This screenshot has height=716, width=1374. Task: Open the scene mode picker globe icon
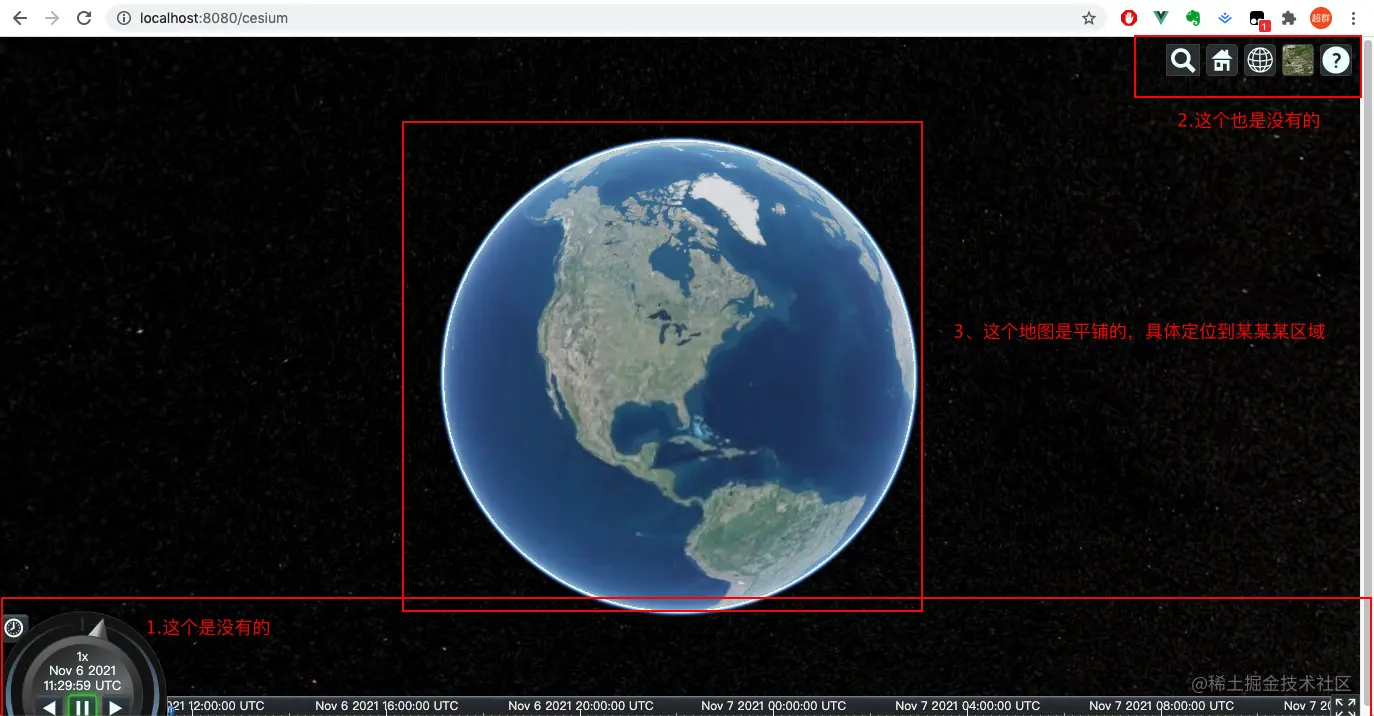[x=1260, y=61]
